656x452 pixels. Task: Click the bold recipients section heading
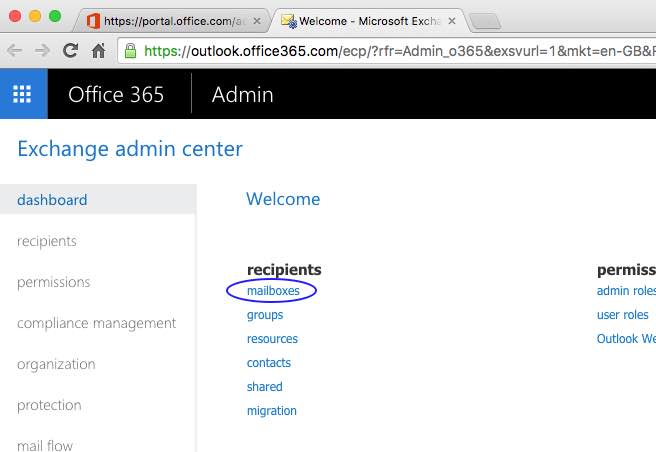(x=284, y=270)
